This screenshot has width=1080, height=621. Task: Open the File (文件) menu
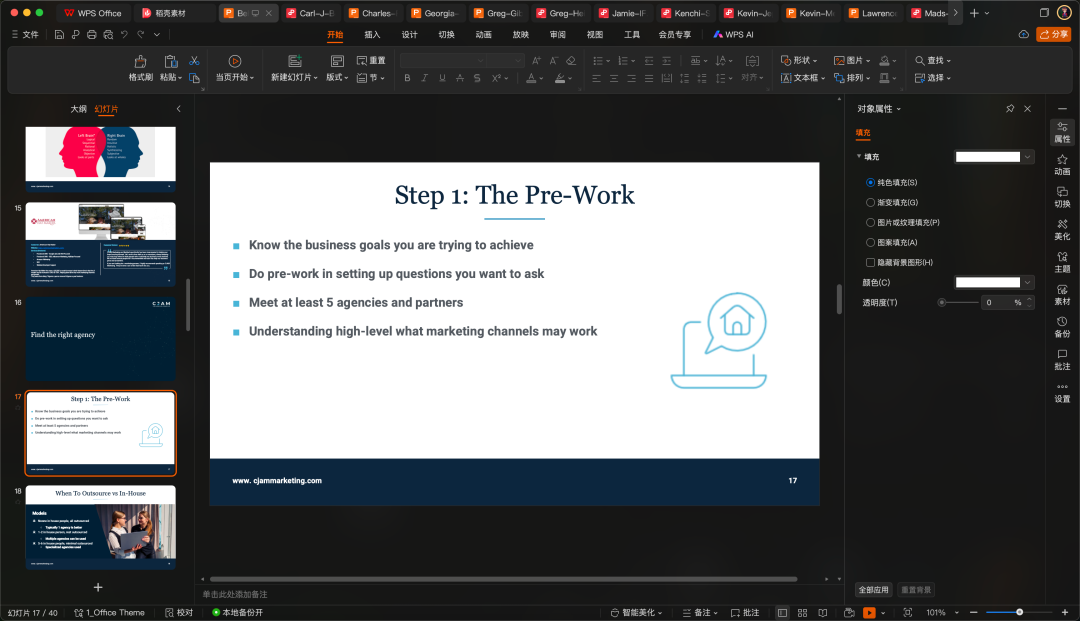[x=25, y=34]
